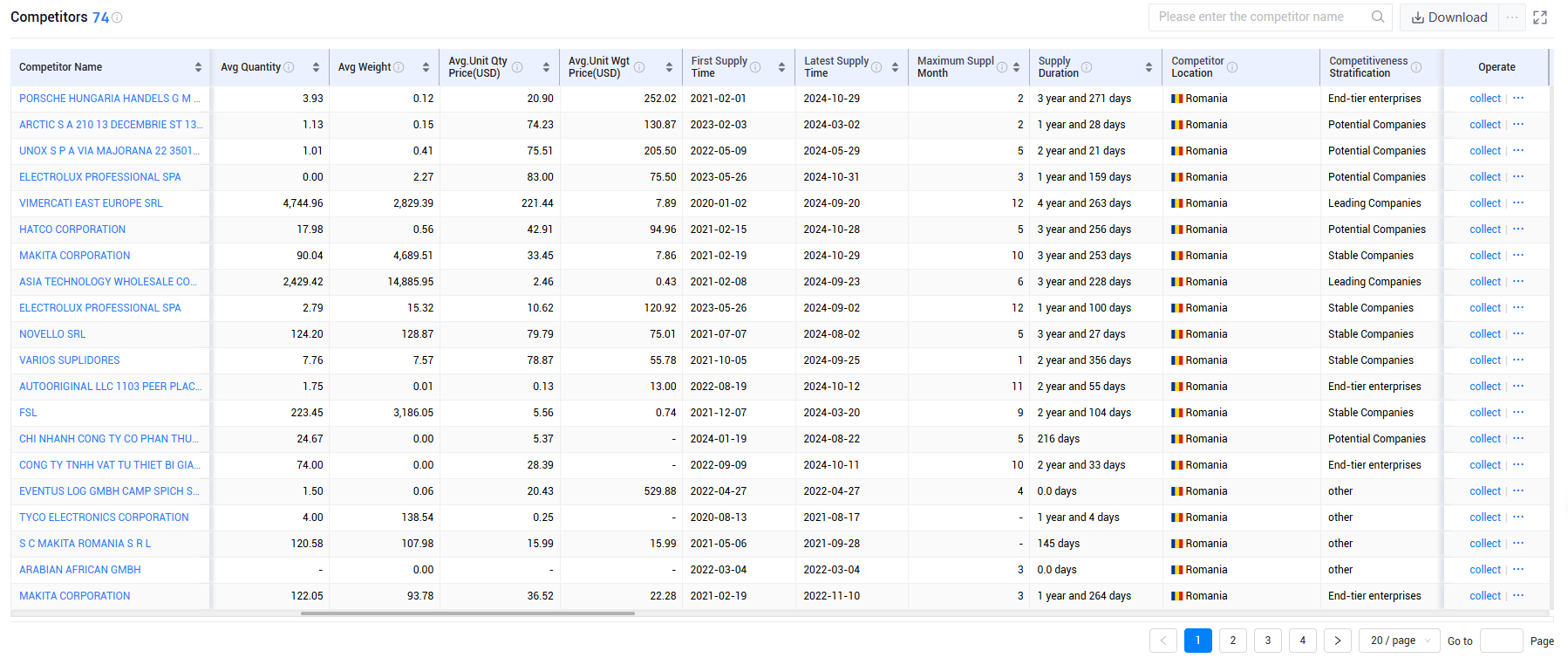Click collect for VARIOS SUPLIDORES row
This screenshot has height=658, width=1568.
1485,360
